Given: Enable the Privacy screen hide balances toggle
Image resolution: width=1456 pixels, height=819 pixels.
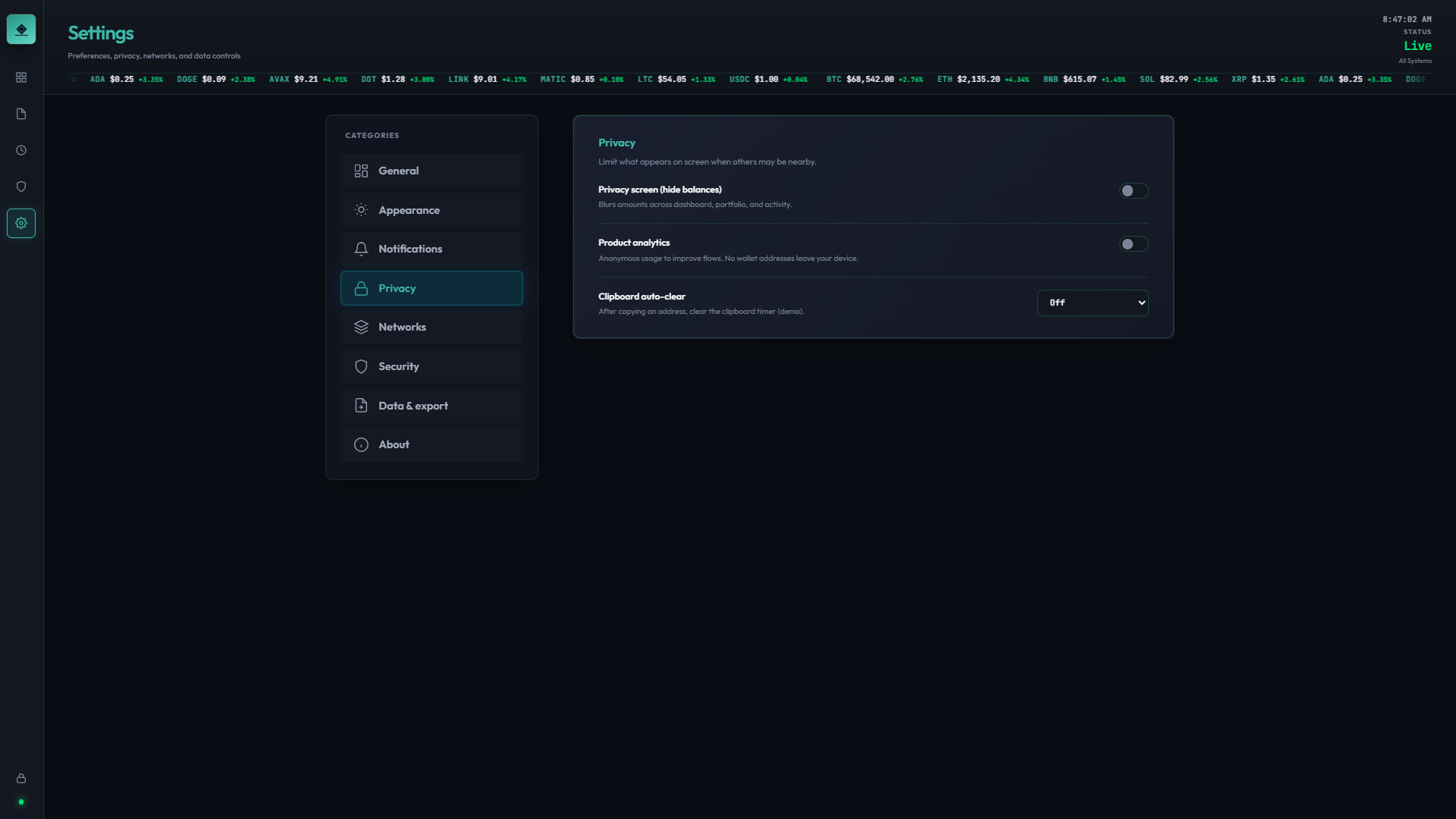Looking at the screenshot, I should pos(1134,191).
